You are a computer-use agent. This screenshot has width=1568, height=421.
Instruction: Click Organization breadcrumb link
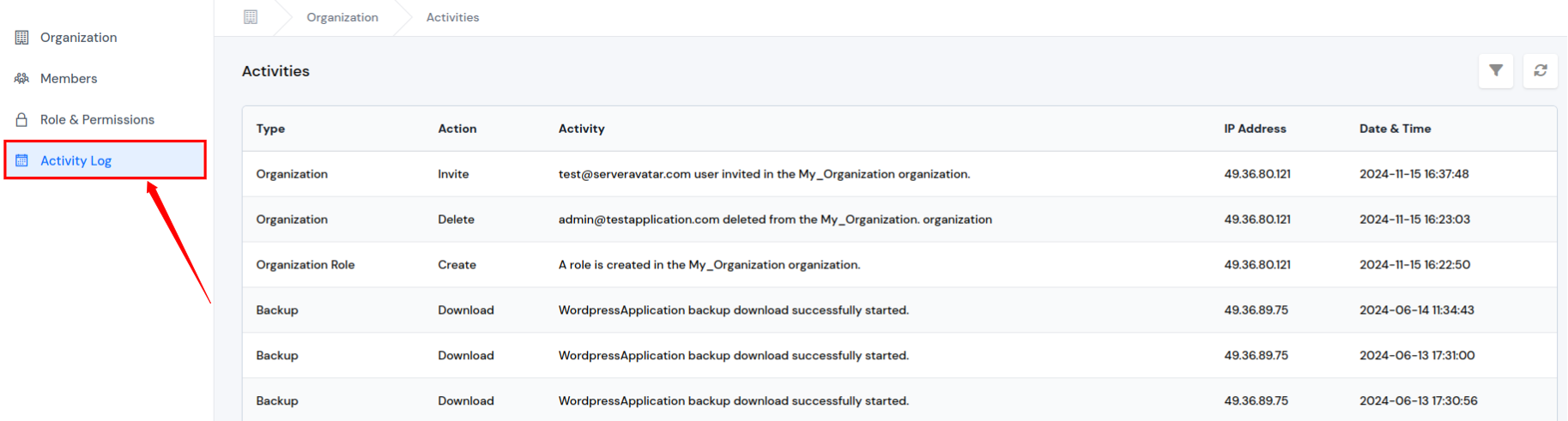342,17
